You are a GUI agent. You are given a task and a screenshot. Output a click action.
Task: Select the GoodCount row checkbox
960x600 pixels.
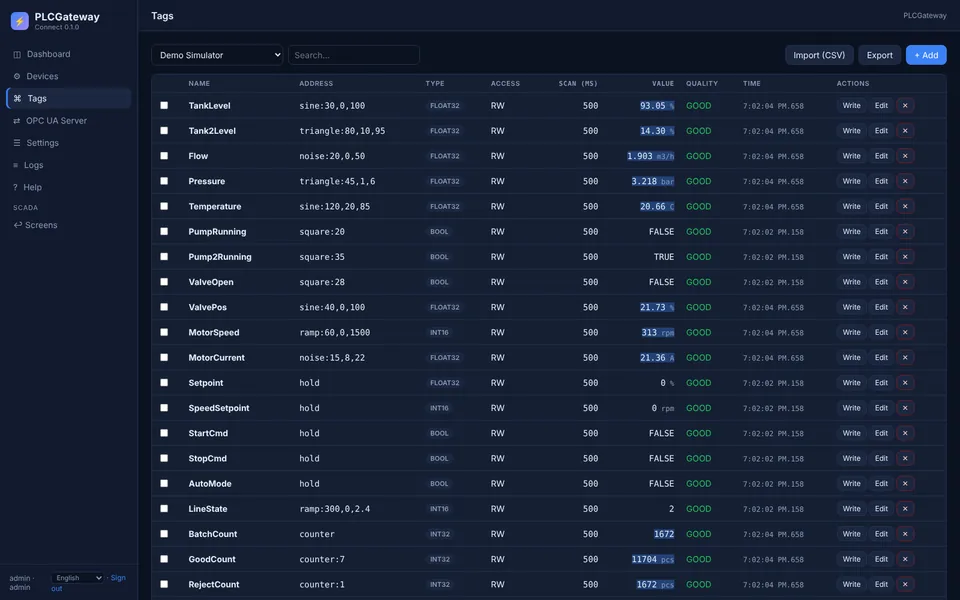pos(164,559)
